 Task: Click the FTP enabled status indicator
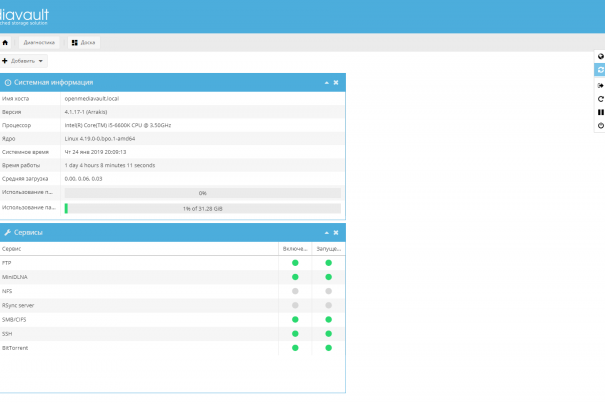[295, 263]
